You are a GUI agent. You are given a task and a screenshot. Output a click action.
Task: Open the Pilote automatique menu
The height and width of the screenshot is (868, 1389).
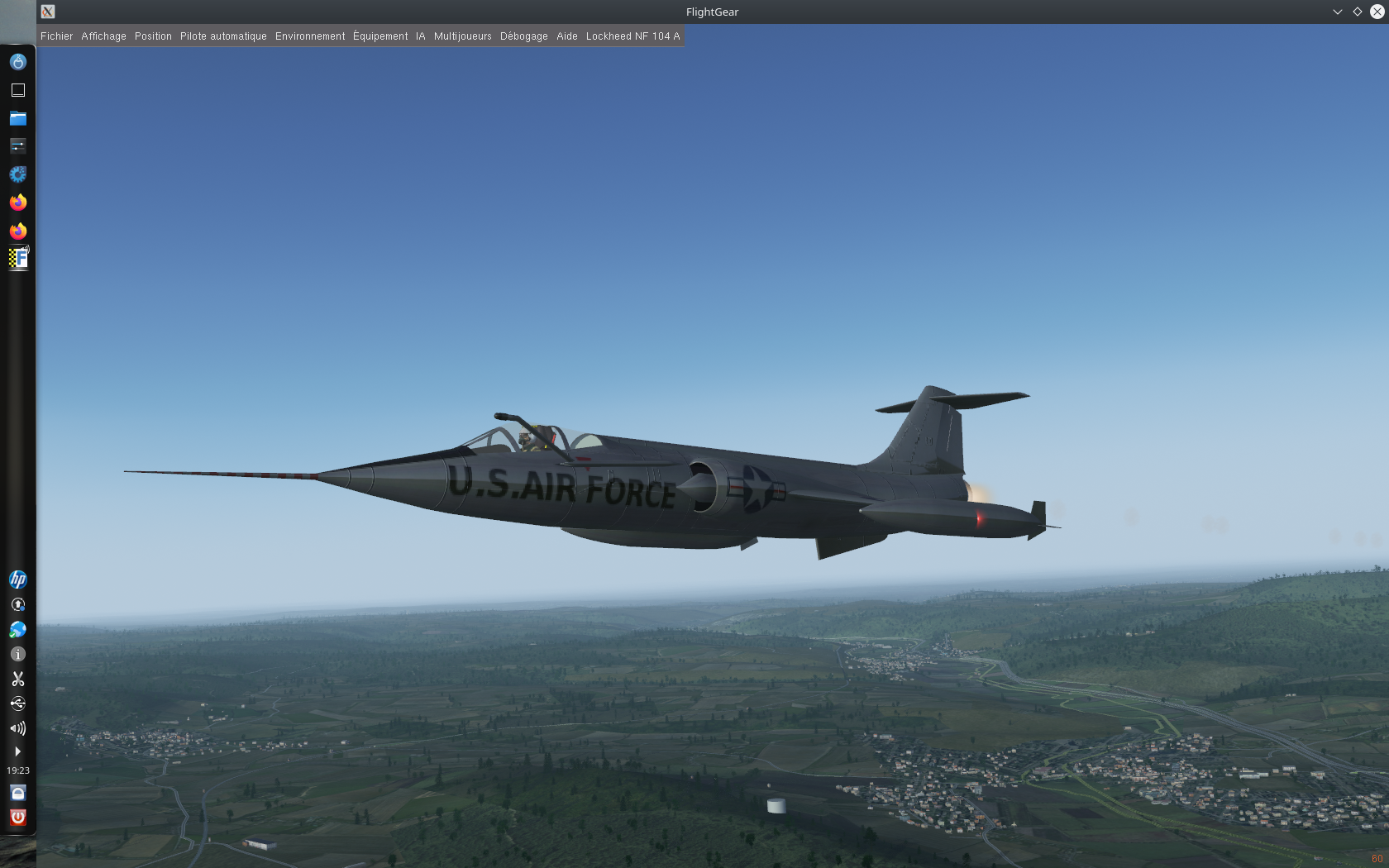tap(223, 36)
